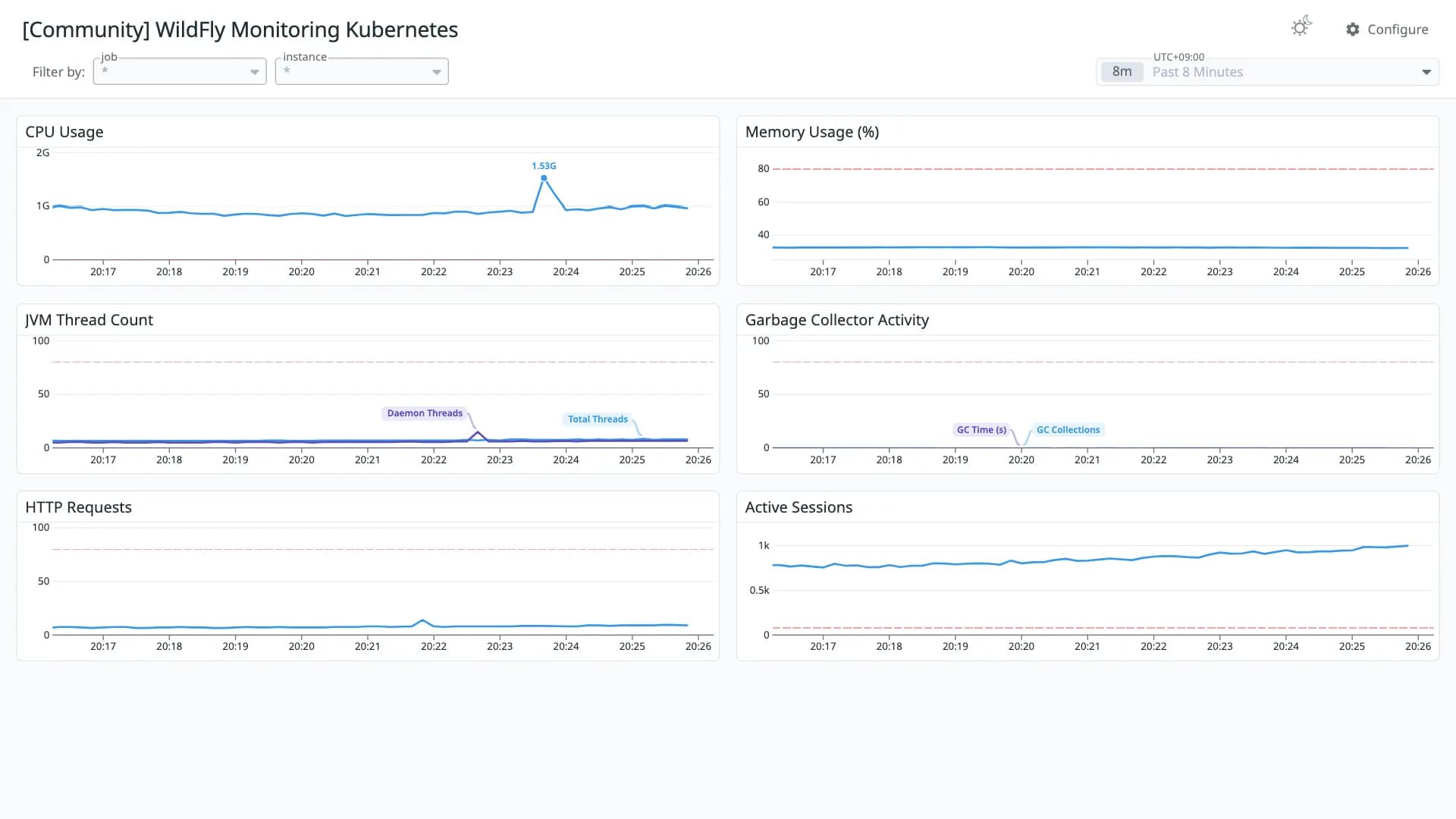Click the 1.53G peak value label
The image size is (1456, 819).
(544, 165)
